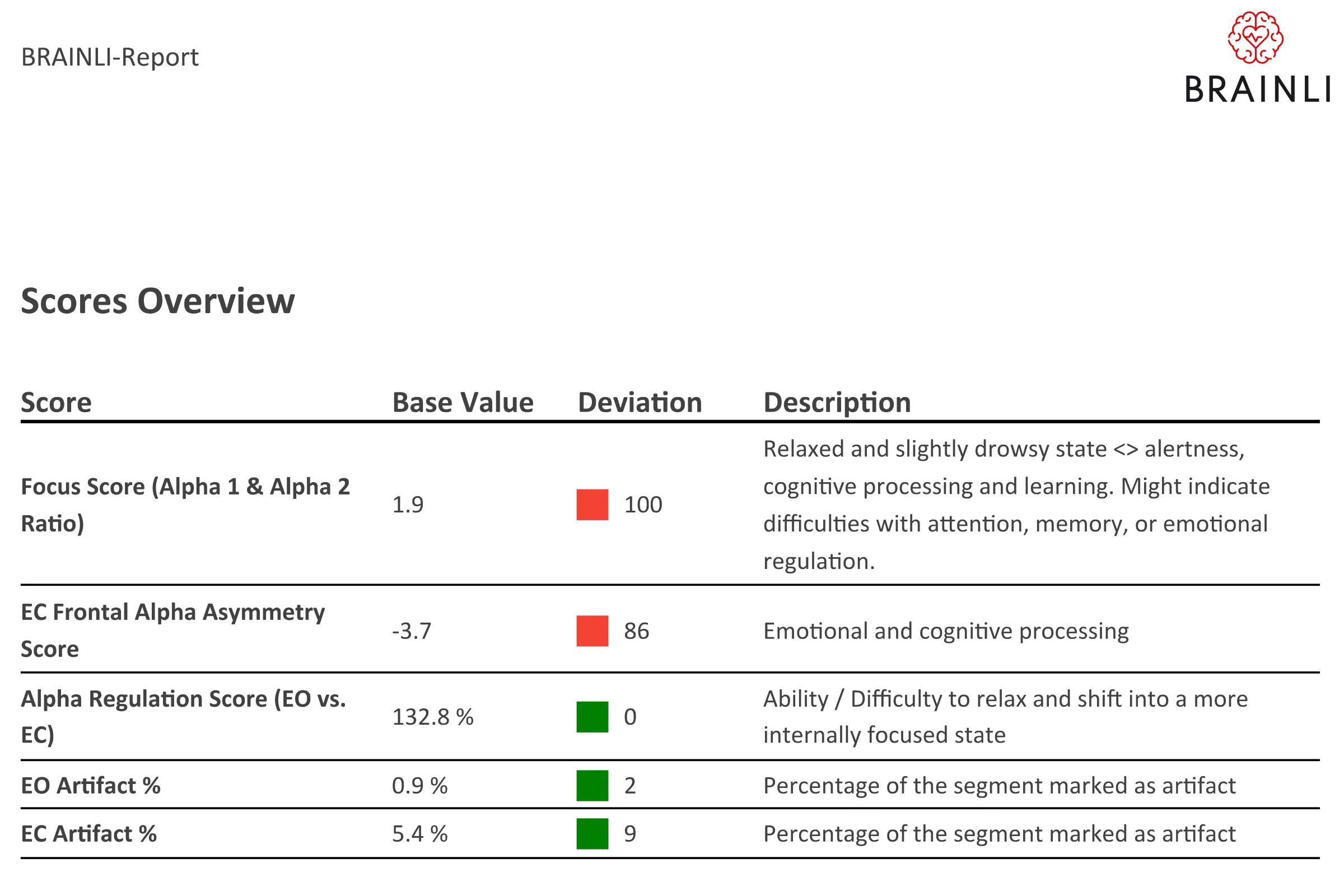1344x896 pixels.
Task: Click the BRAINLI wordmark text
Action: pyautogui.click(x=1258, y=90)
